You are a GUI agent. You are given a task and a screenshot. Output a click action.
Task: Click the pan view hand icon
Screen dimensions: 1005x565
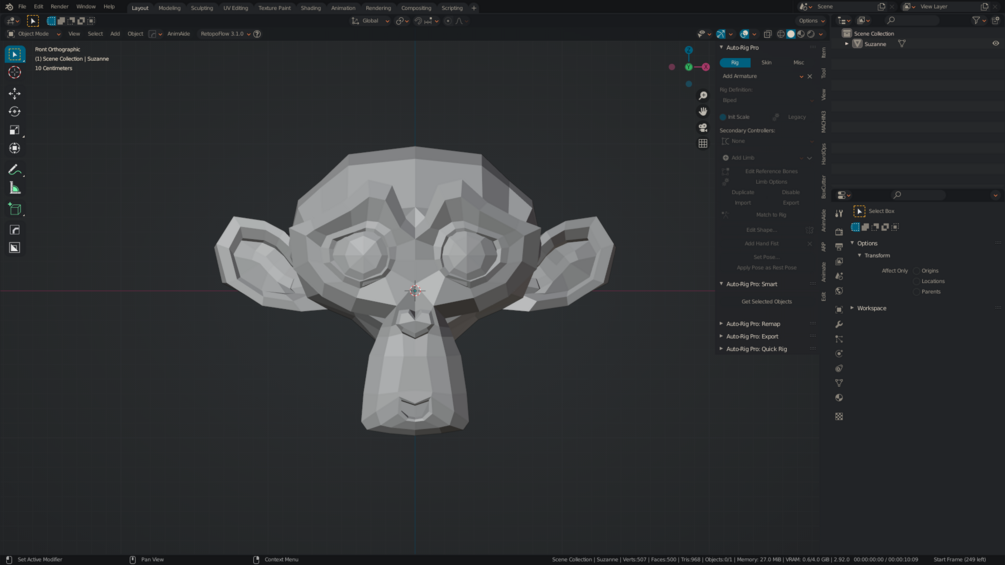click(x=703, y=111)
